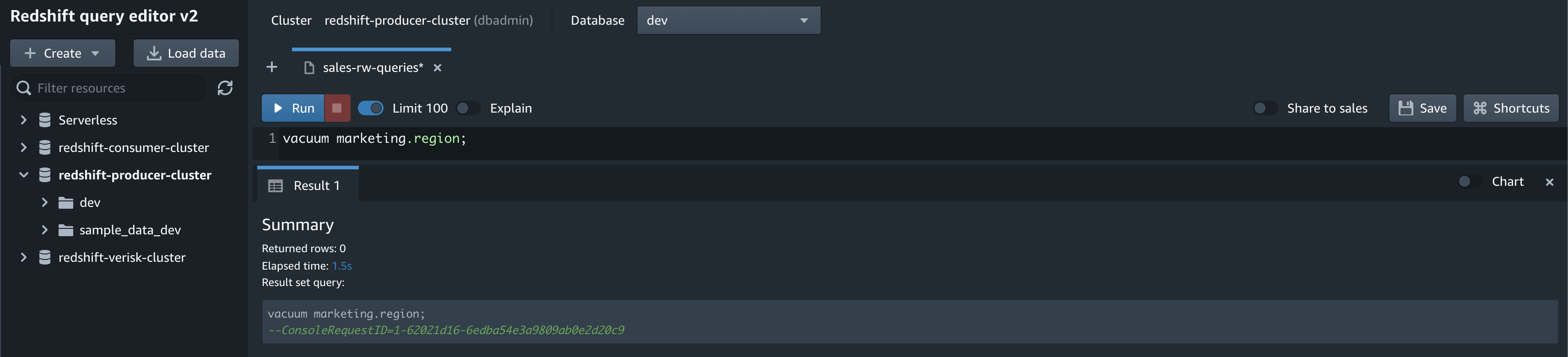Open the Create dropdown menu
Image resolution: width=1568 pixels, height=357 pixels.
(62, 53)
